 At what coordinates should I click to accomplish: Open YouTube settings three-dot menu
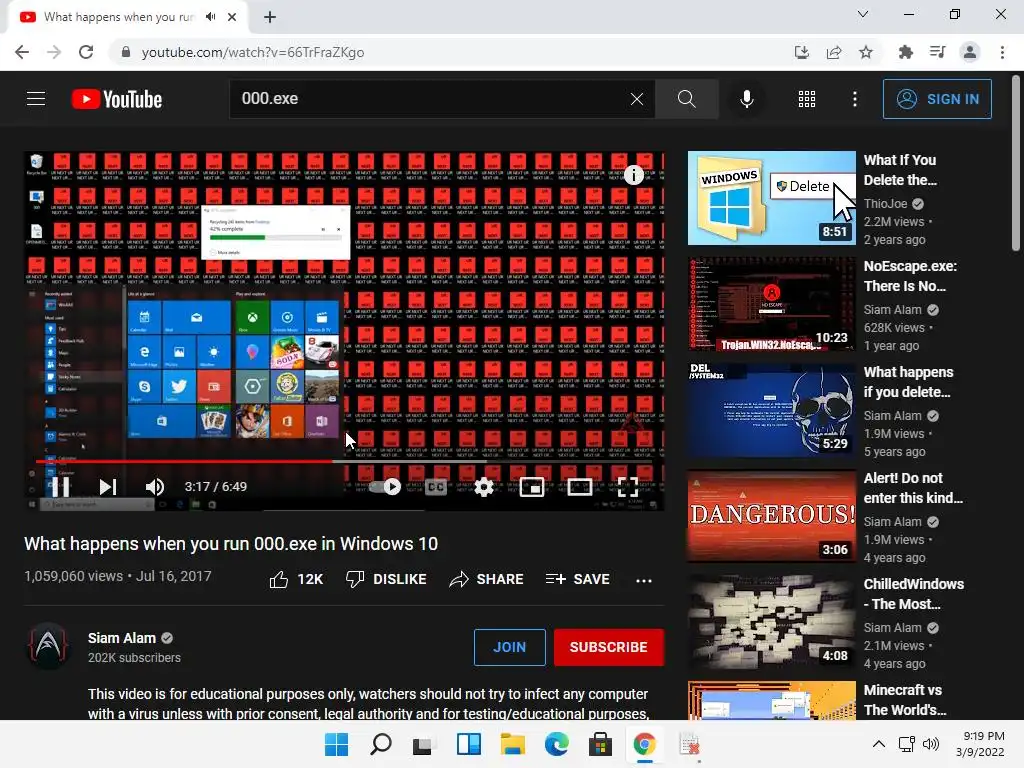click(854, 99)
